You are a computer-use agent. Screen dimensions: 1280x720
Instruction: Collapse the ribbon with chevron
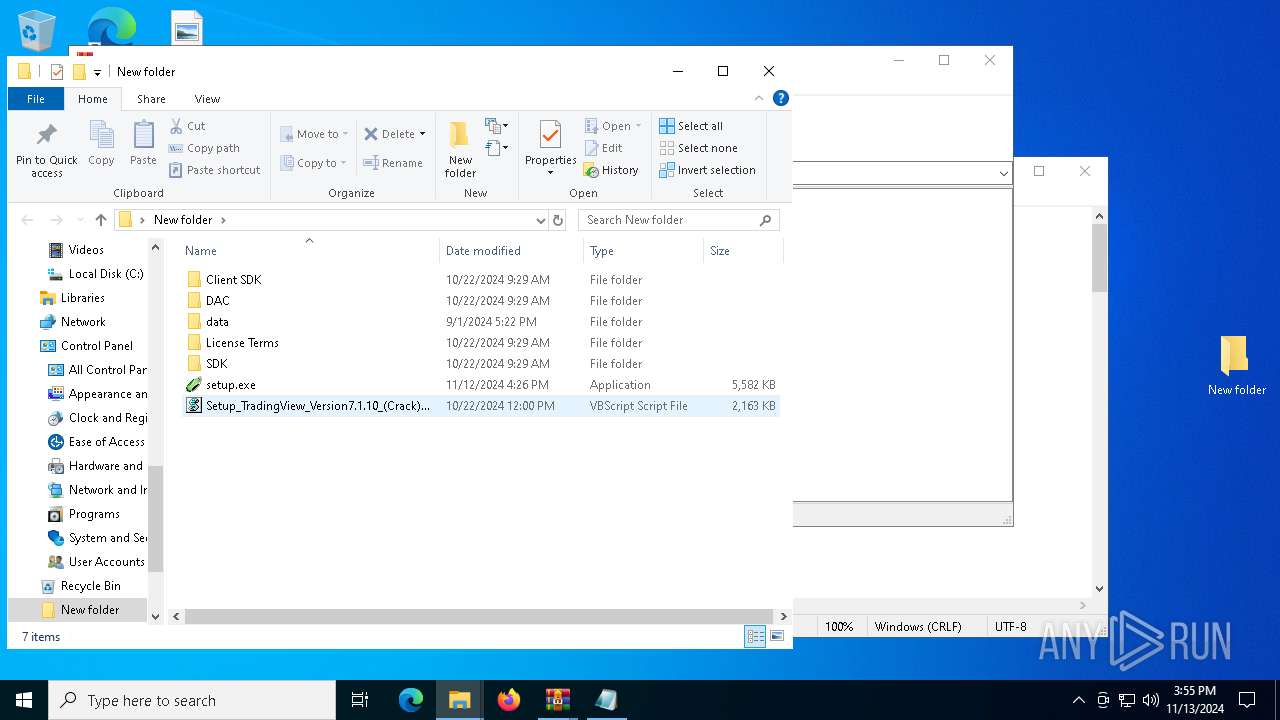pos(759,98)
